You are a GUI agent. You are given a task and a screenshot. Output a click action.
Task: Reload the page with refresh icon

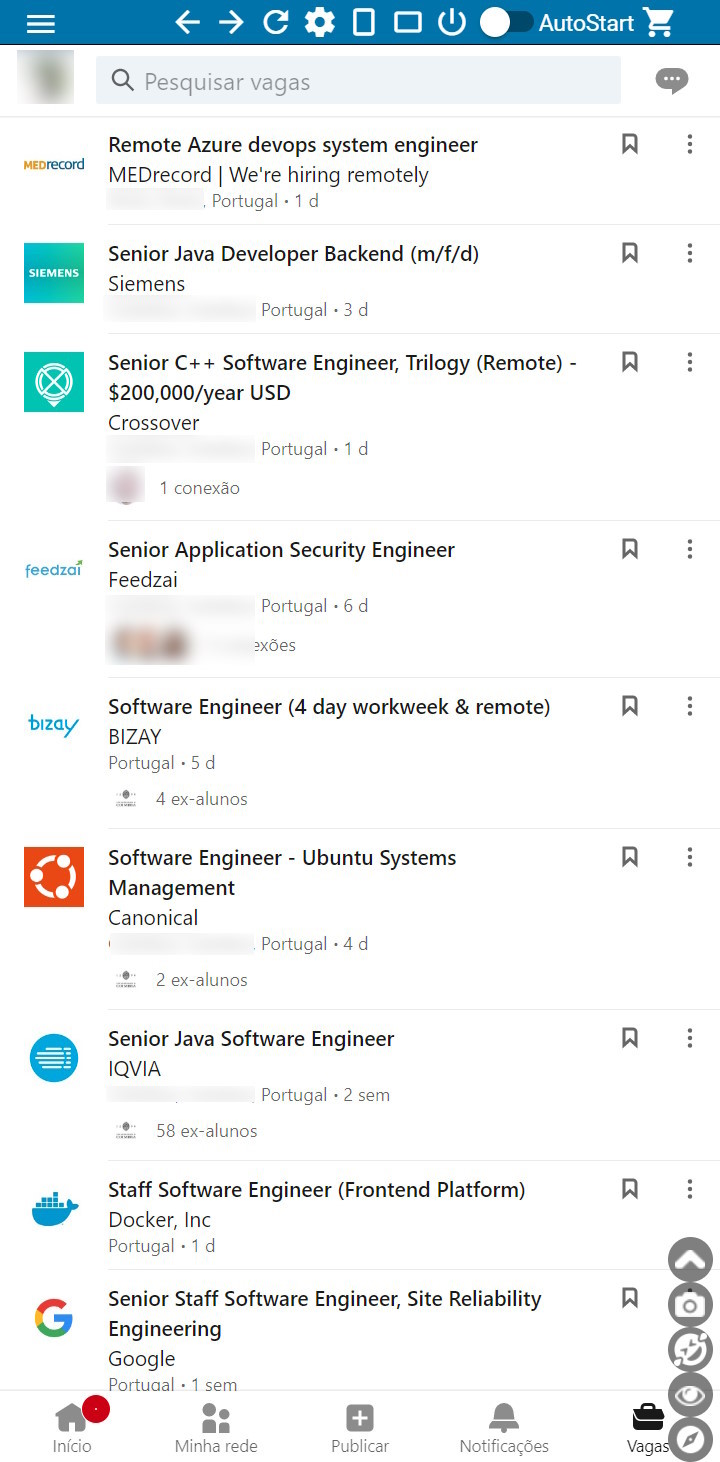tap(275, 22)
